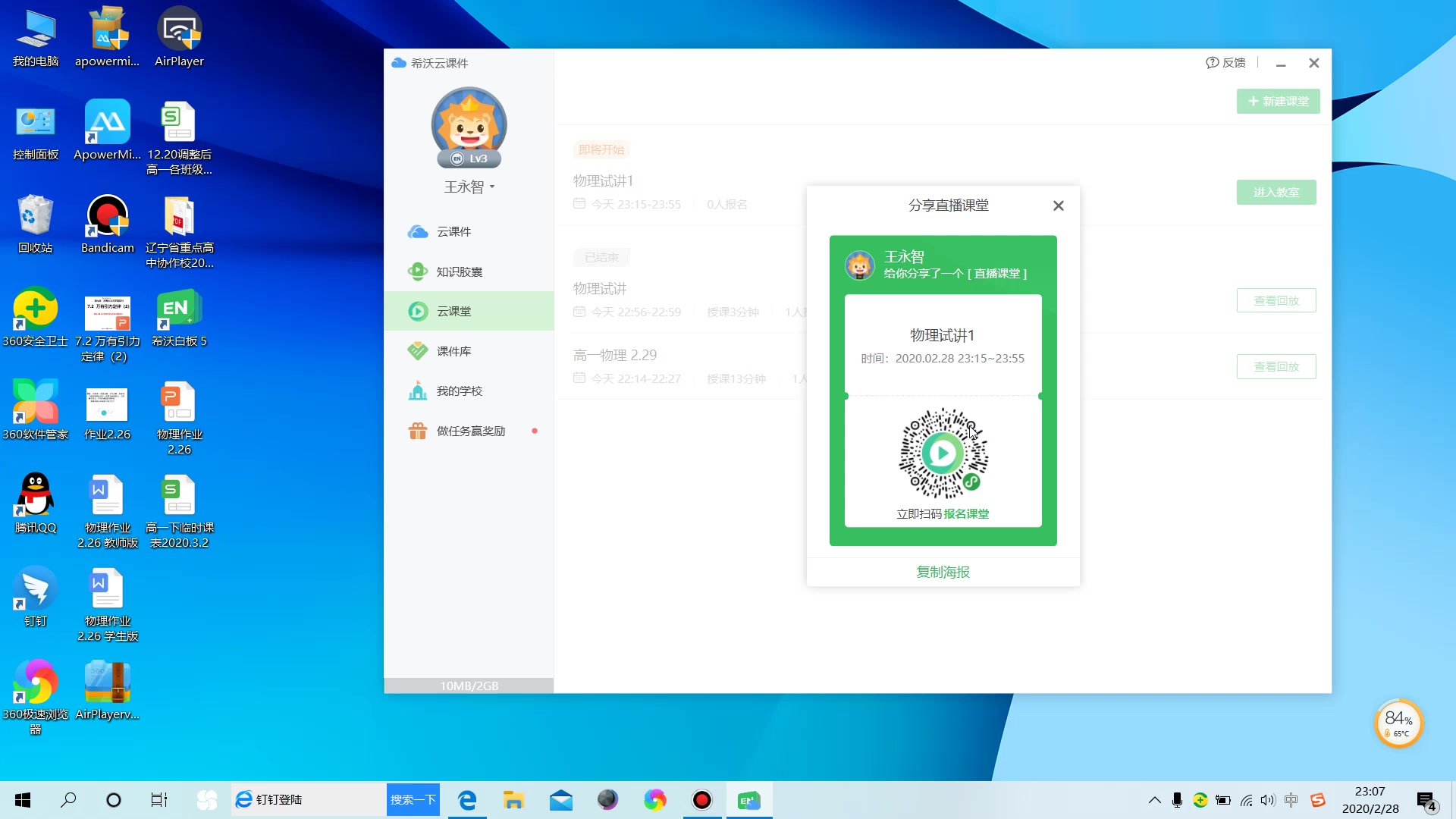This screenshot has height=819, width=1456.
Task: Close the 希沃云课件 window
Action: coord(1314,63)
